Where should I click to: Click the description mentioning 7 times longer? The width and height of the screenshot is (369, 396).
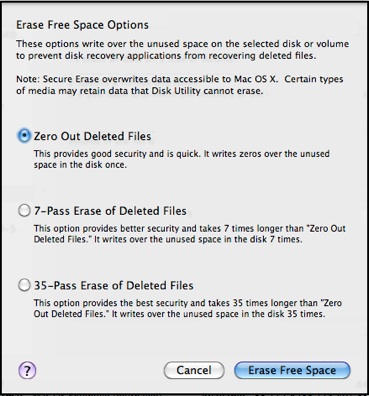(190, 234)
